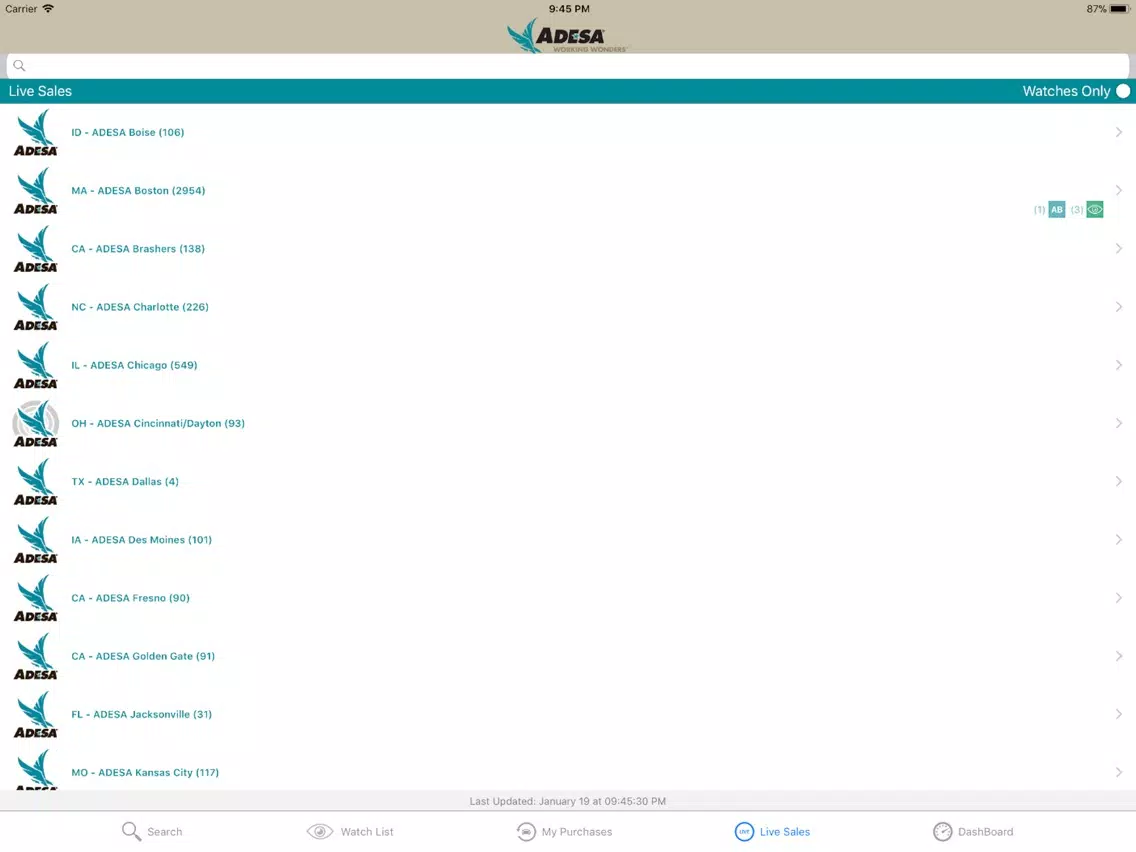Open the ADESA Charlotte chevron
This screenshot has width=1136, height=852.
click(1119, 307)
